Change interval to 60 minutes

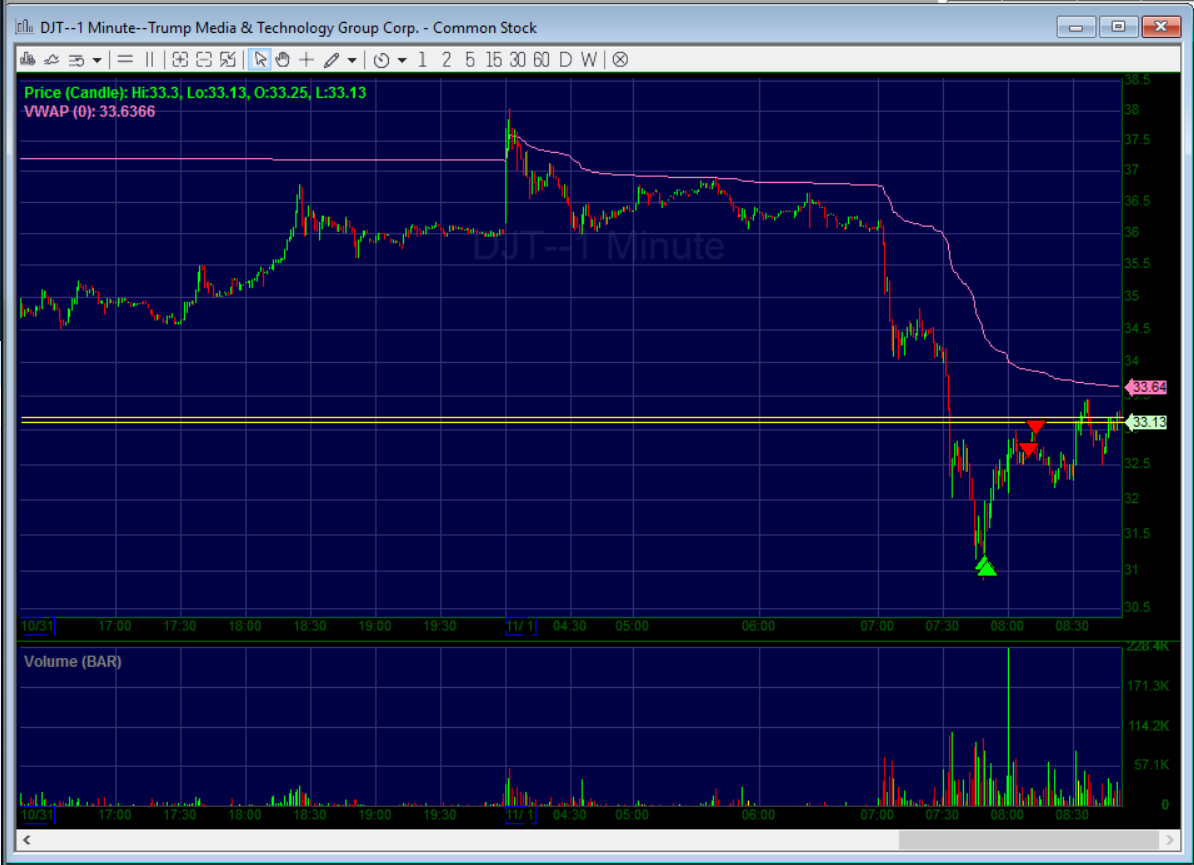pos(541,59)
